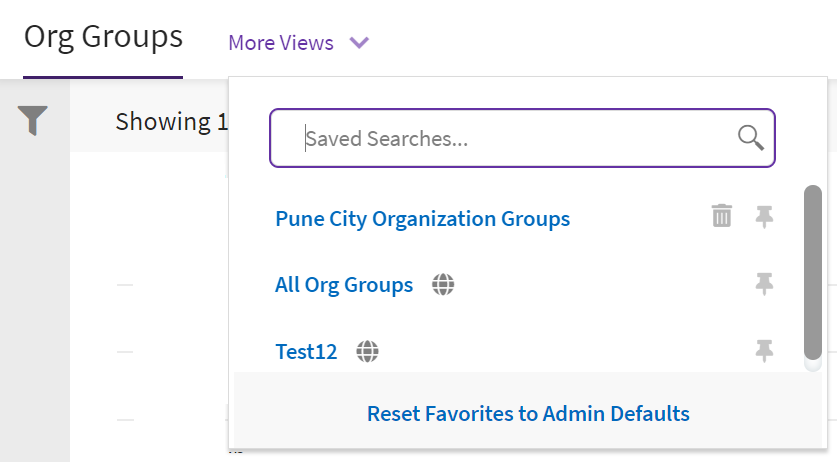The height and width of the screenshot is (462, 837).
Task: Focus the Saved Searches input field
Action: coord(510,138)
